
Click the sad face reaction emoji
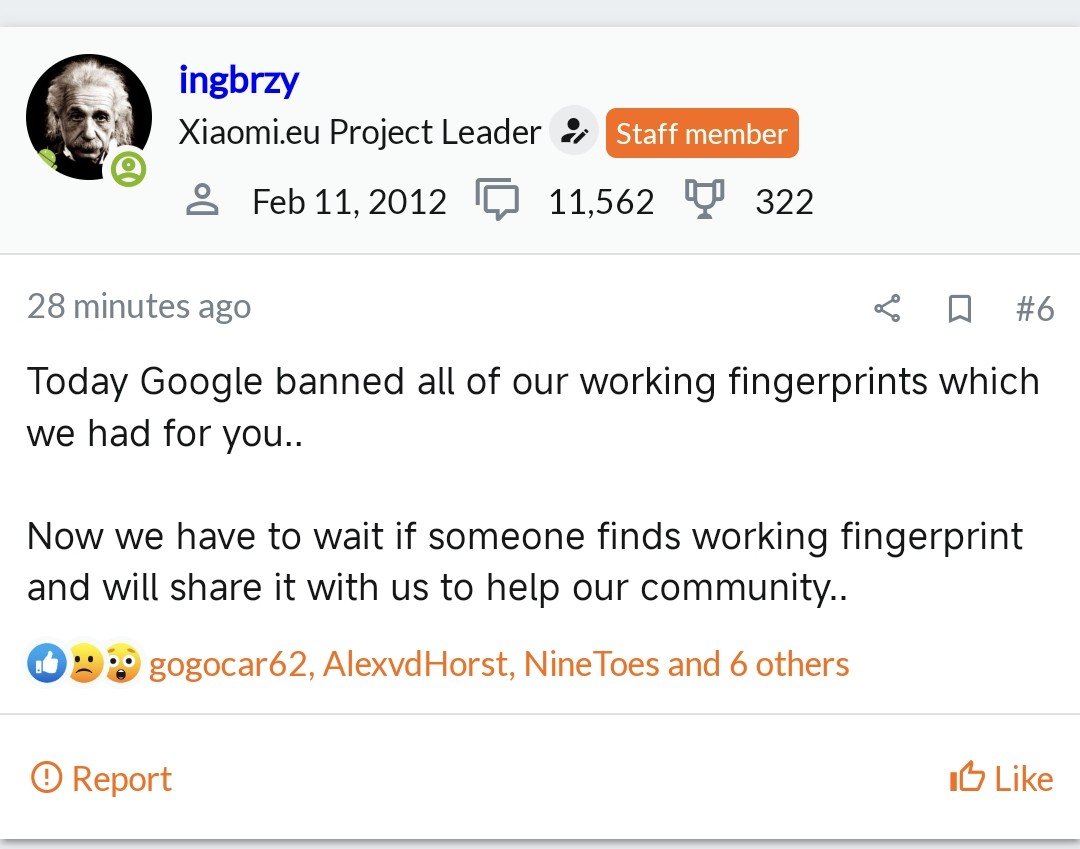click(85, 664)
